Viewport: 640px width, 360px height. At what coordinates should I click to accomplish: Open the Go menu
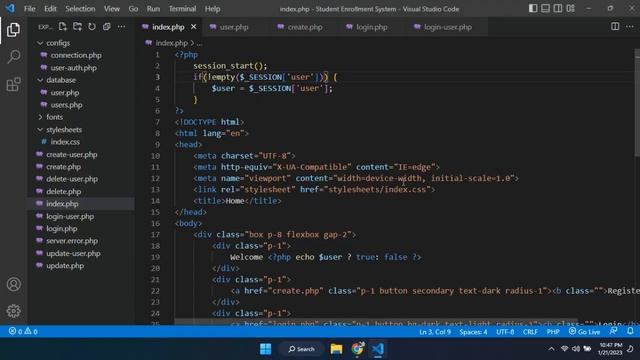coord(133,9)
